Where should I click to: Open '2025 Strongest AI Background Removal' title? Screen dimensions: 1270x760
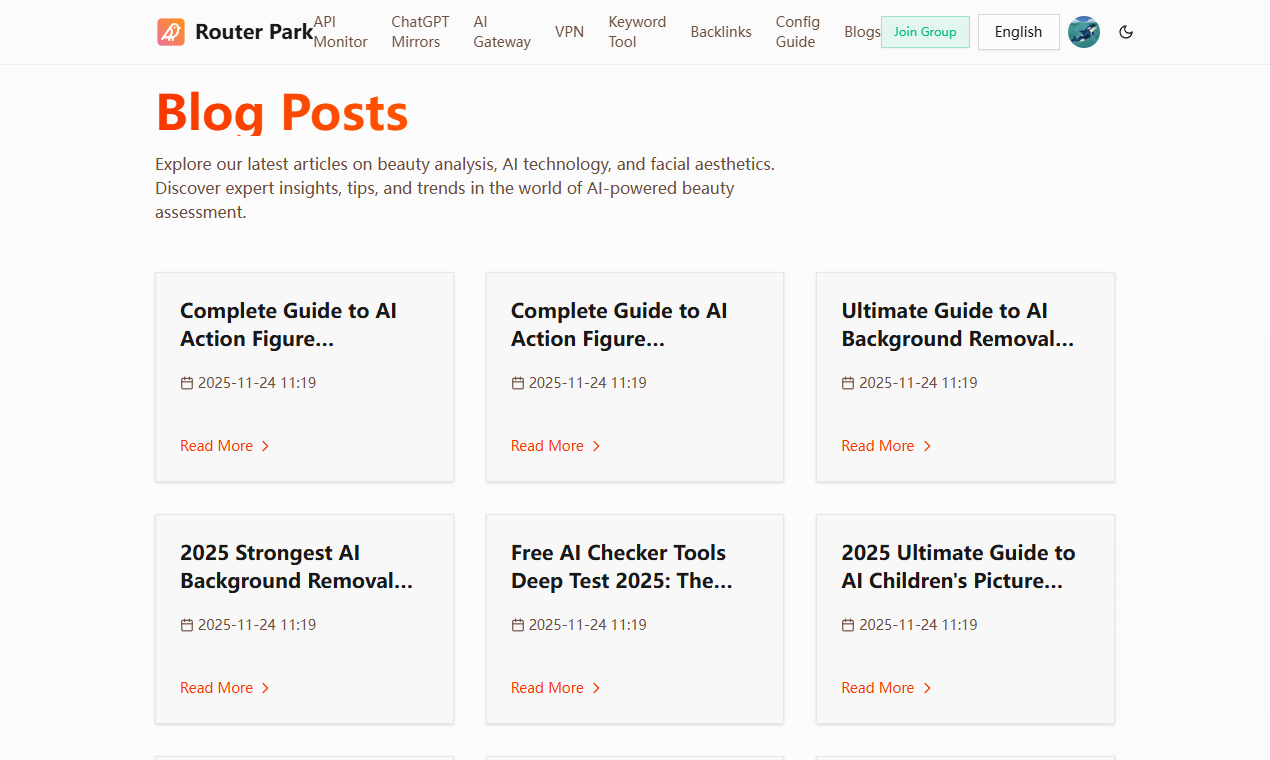point(296,567)
